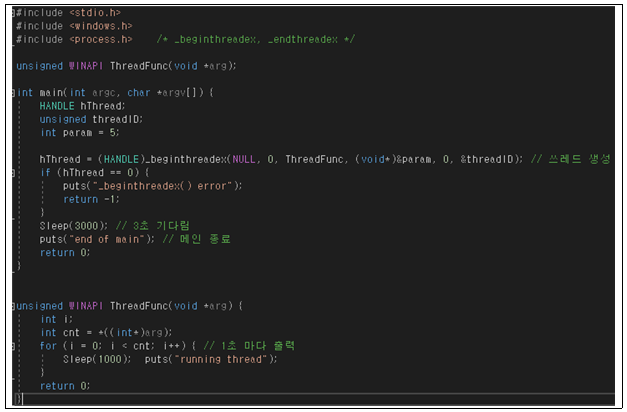Click the 'hThread == 0' condition
Image resolution: width=627 pixels, height=412 pixels.
tap(98, 173)
